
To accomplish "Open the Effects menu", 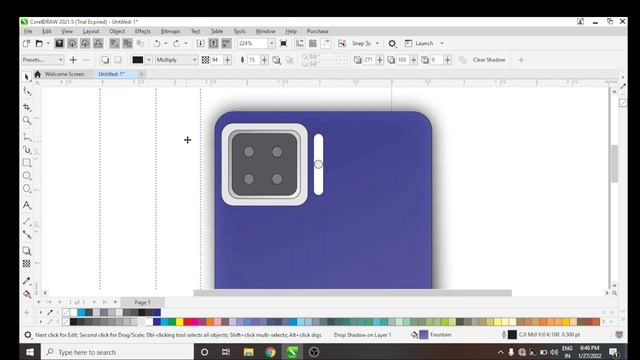I will (142, 31).
